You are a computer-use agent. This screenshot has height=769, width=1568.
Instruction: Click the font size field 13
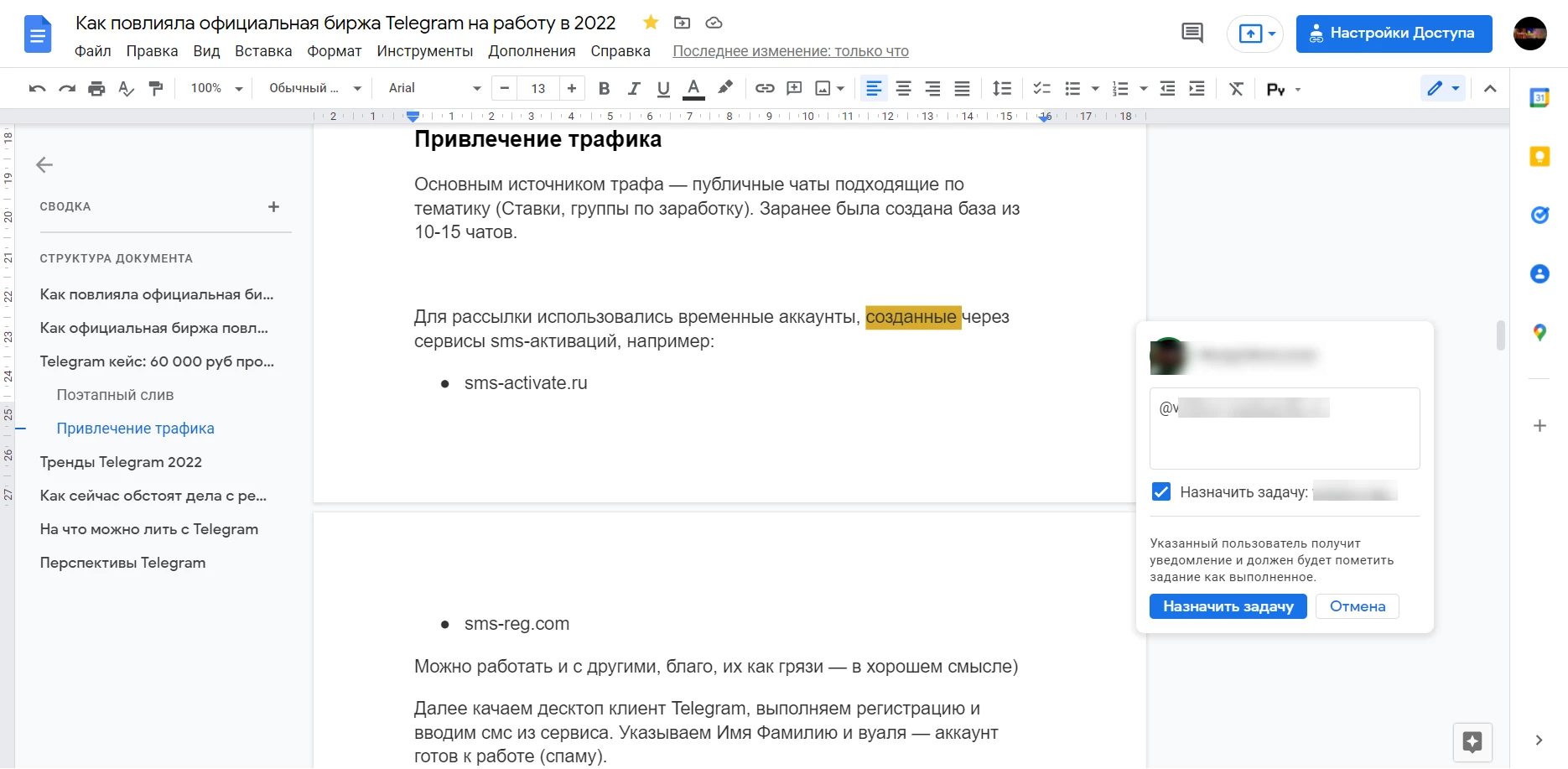(538, 88)
